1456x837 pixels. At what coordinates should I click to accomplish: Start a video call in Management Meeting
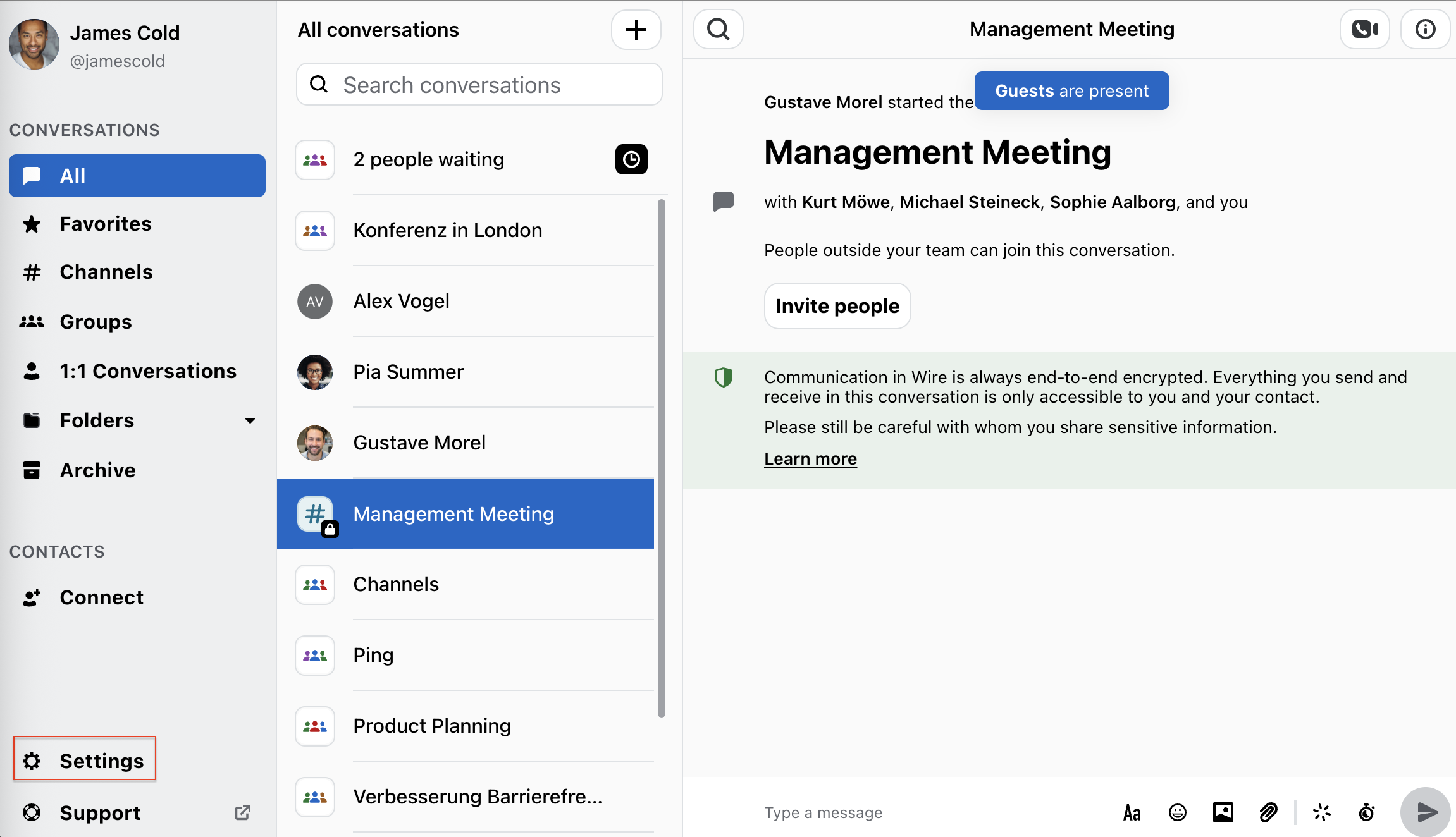[x=1364, y=29]
